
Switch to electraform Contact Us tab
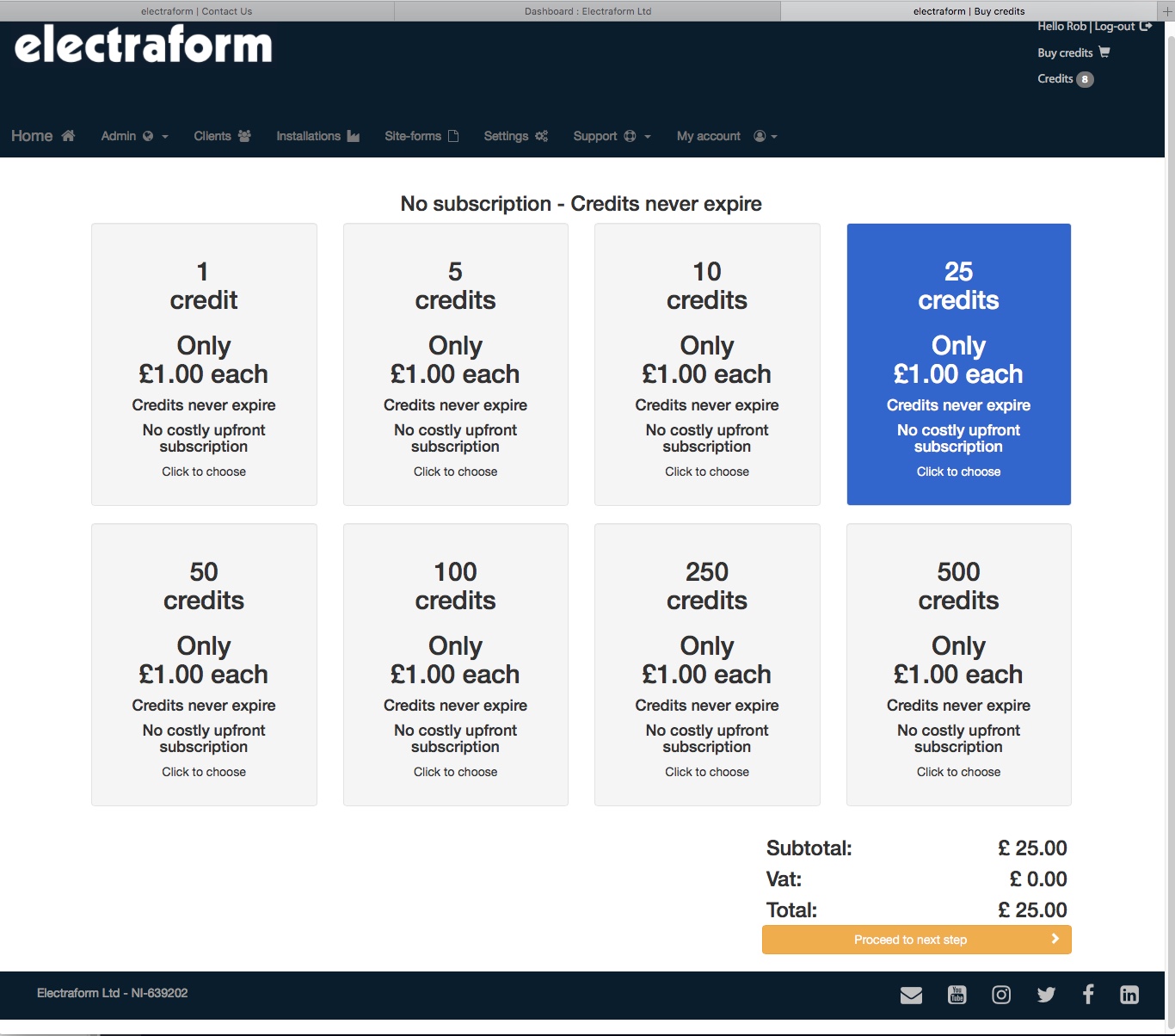click(197, 11)
